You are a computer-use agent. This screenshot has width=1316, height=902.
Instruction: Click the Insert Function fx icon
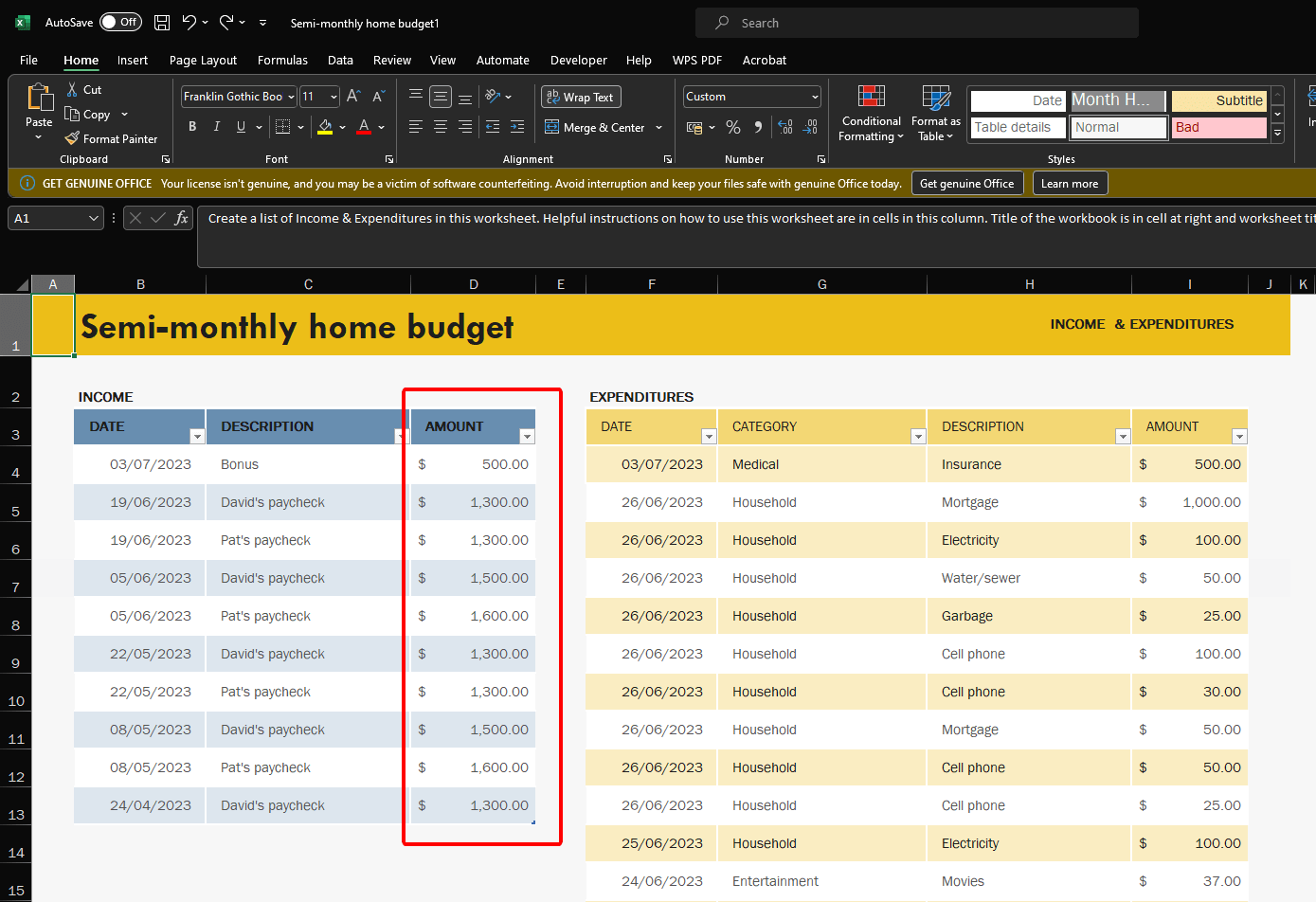(x=181, y=219)
